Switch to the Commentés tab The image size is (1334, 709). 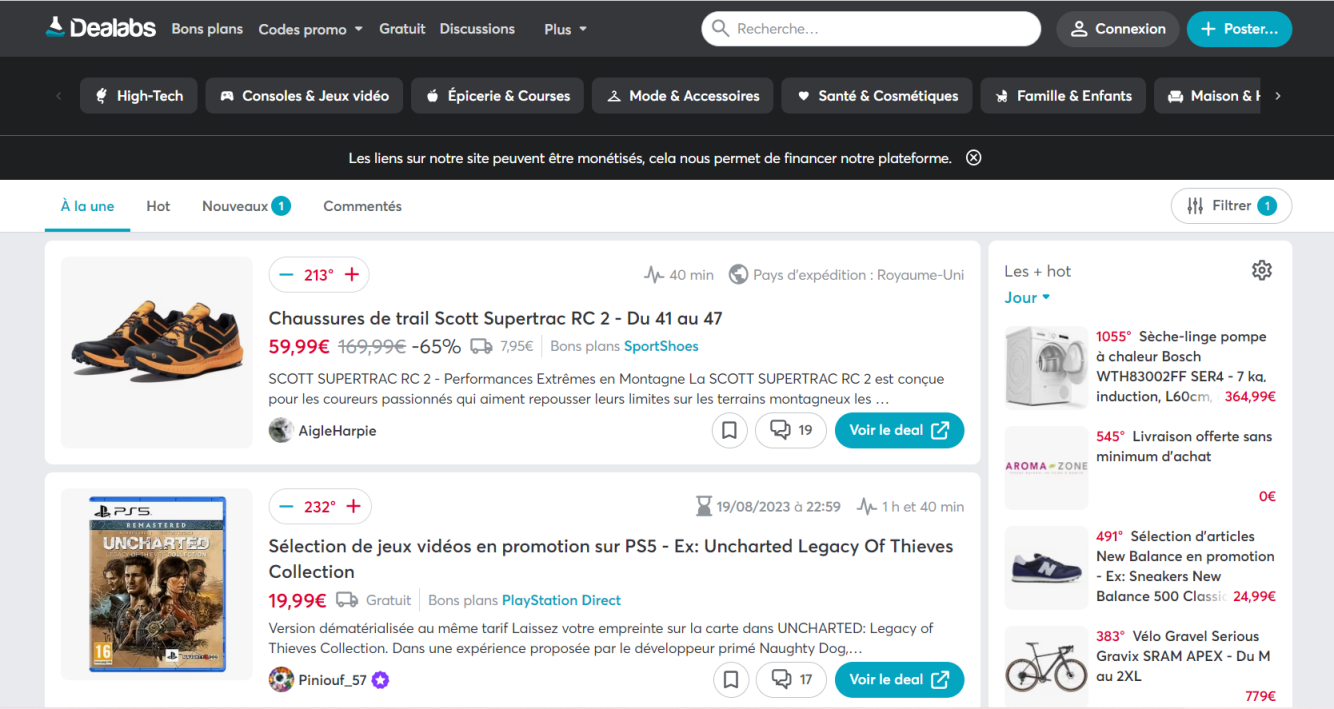click(x=362, y=206)
